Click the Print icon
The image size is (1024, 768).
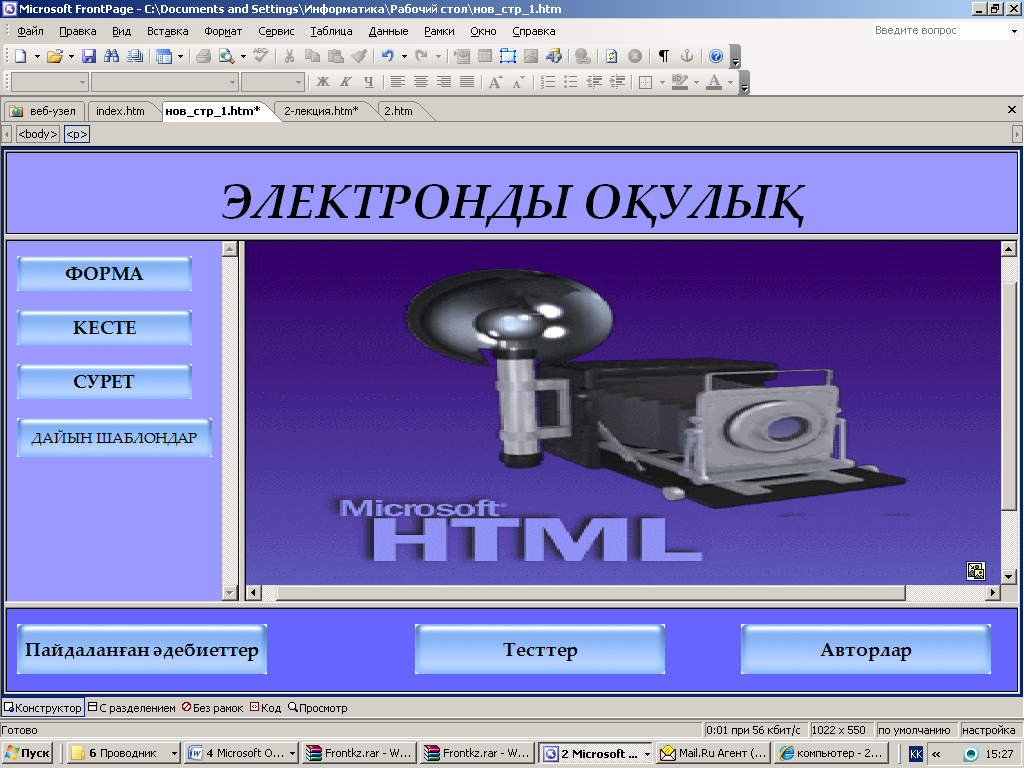coord(203,56)
